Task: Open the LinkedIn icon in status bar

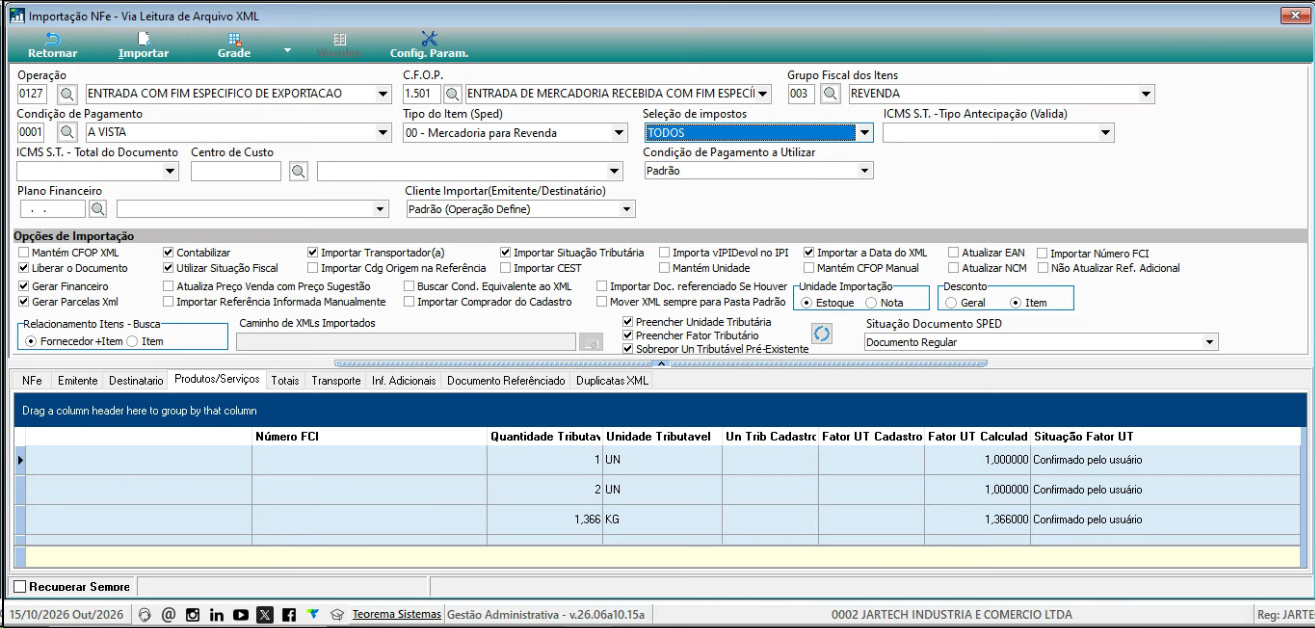Action: pyautogui.click(x=216, y=615)
